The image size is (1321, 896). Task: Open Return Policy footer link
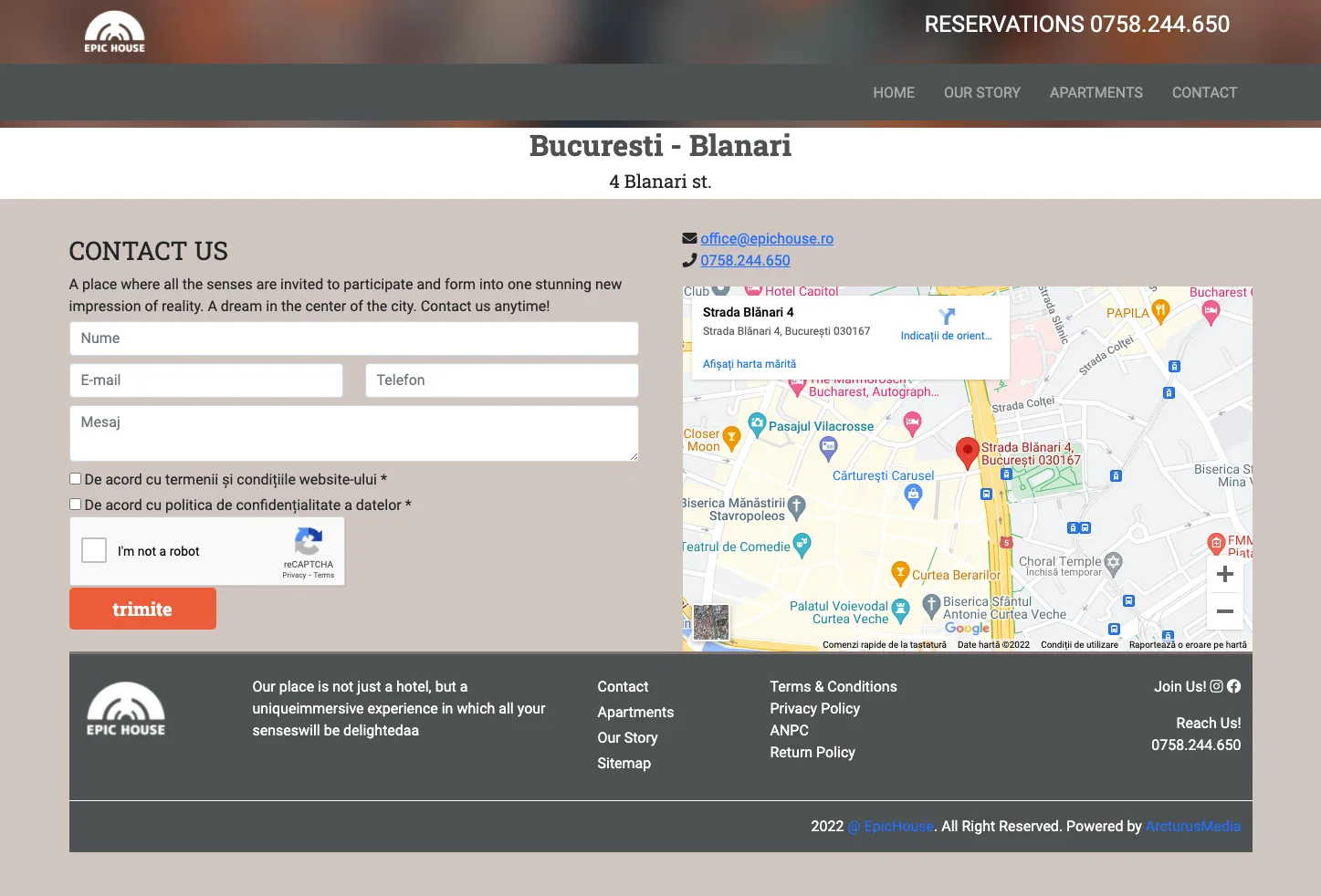pos(812,752)
